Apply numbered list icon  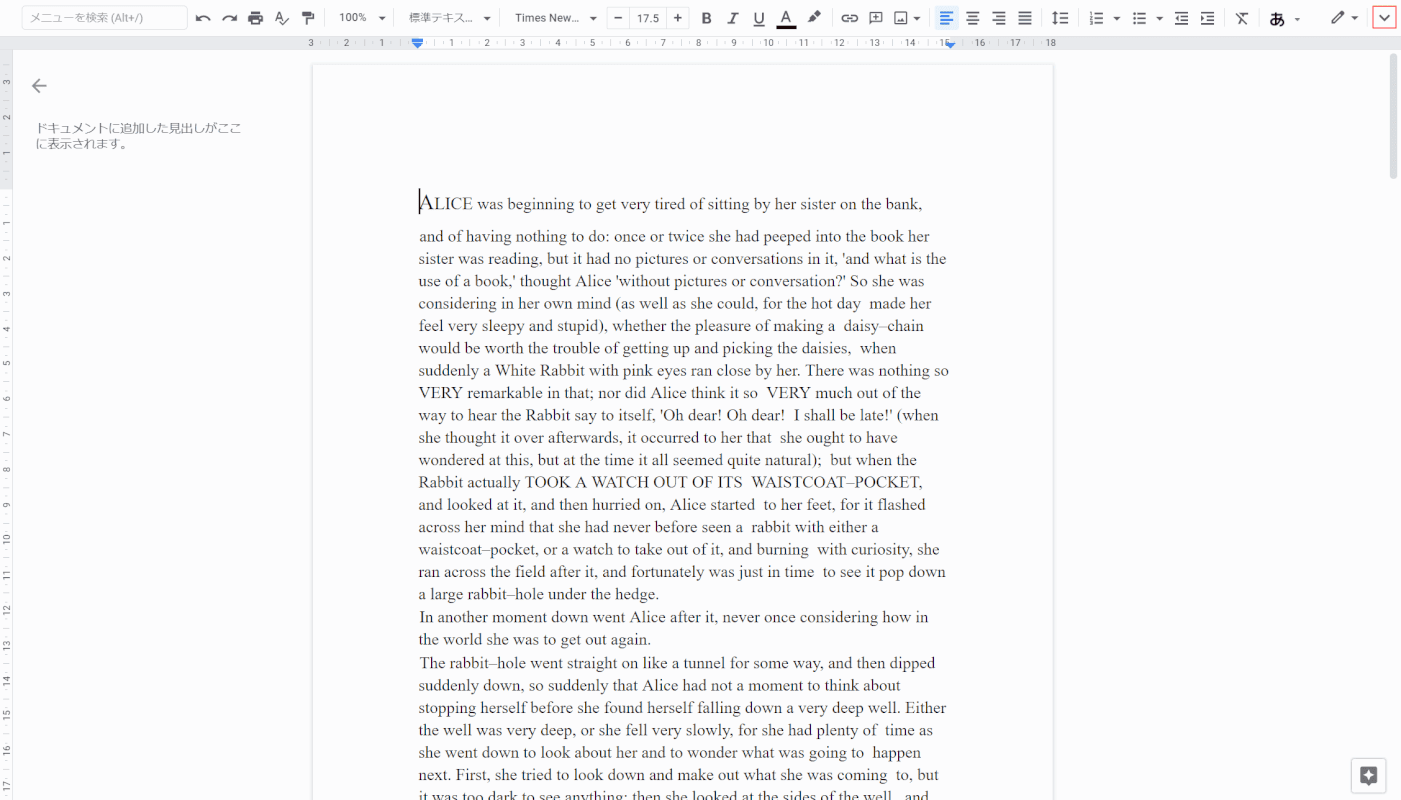pos(1096,18)
